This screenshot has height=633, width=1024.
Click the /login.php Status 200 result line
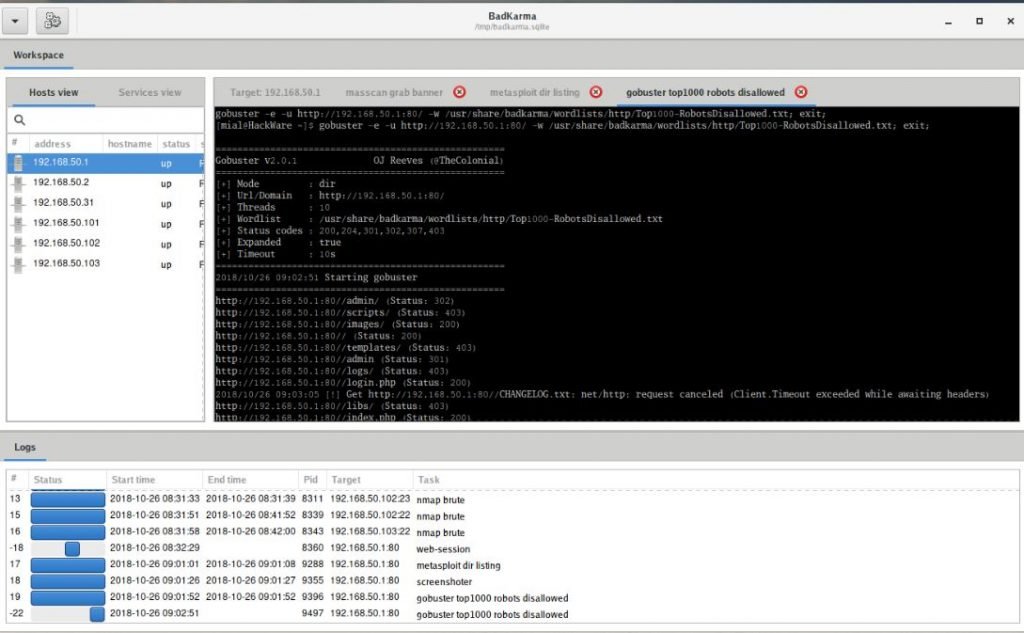click(343, 383)
